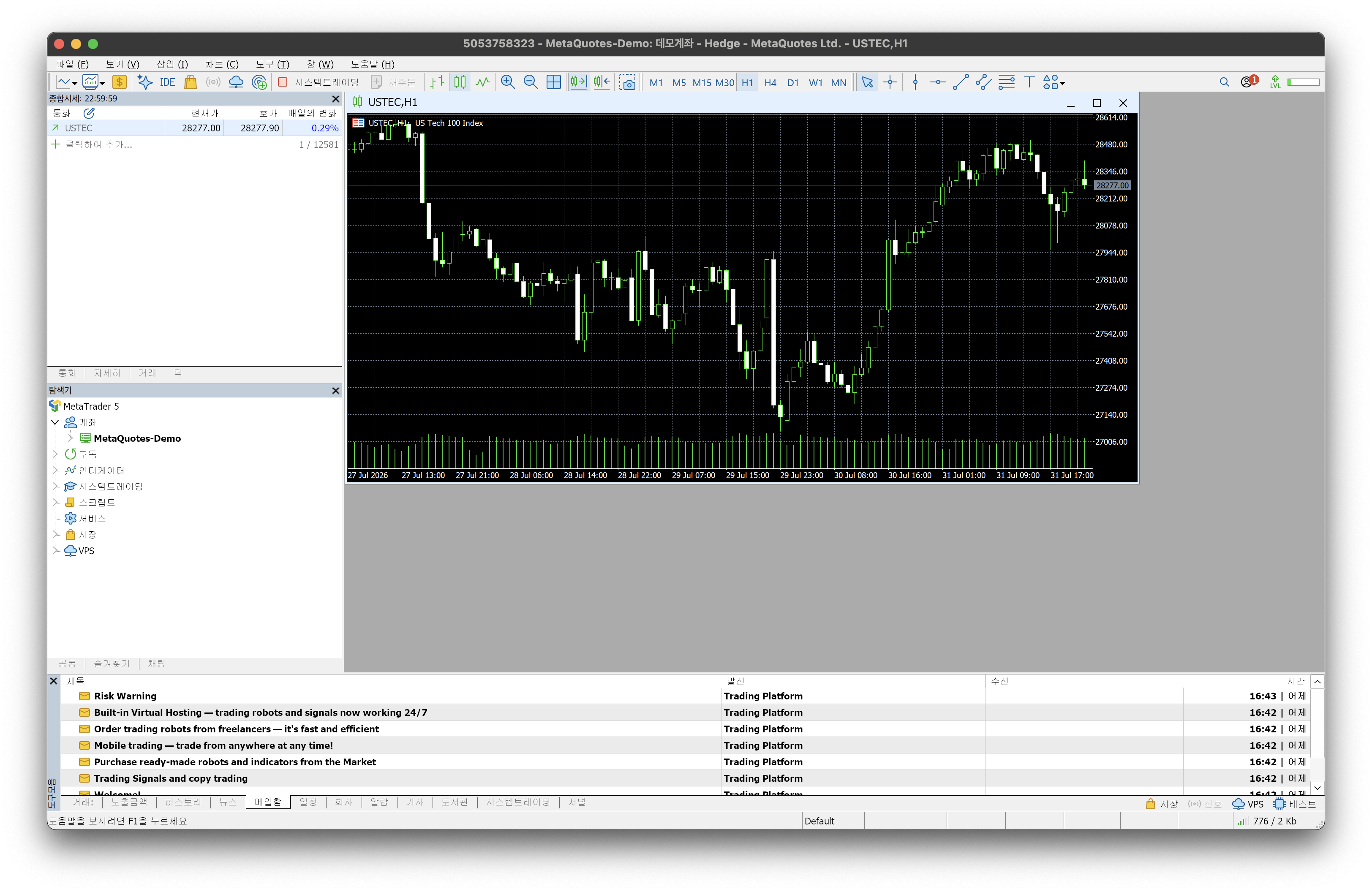
Task: Open search with the magnifier icon
Action: click(1225, 82)
